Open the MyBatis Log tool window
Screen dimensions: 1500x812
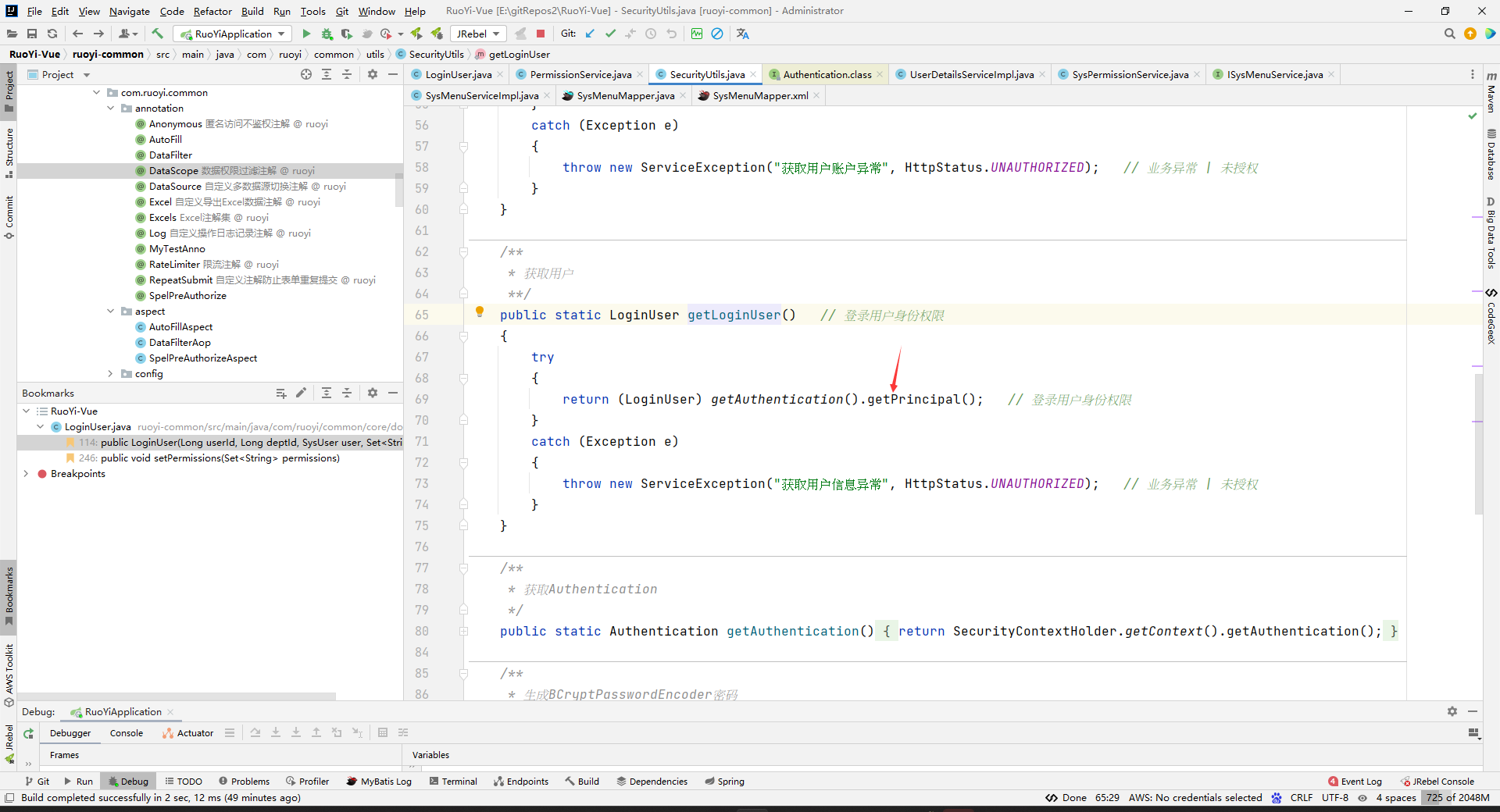point(379,781)
